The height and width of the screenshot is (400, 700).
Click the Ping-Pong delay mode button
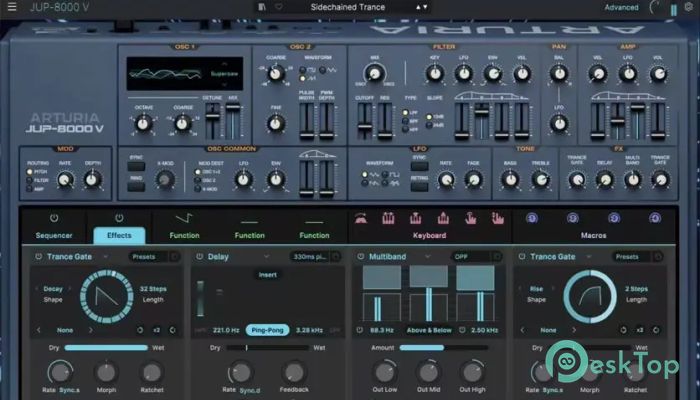point(269,329)
